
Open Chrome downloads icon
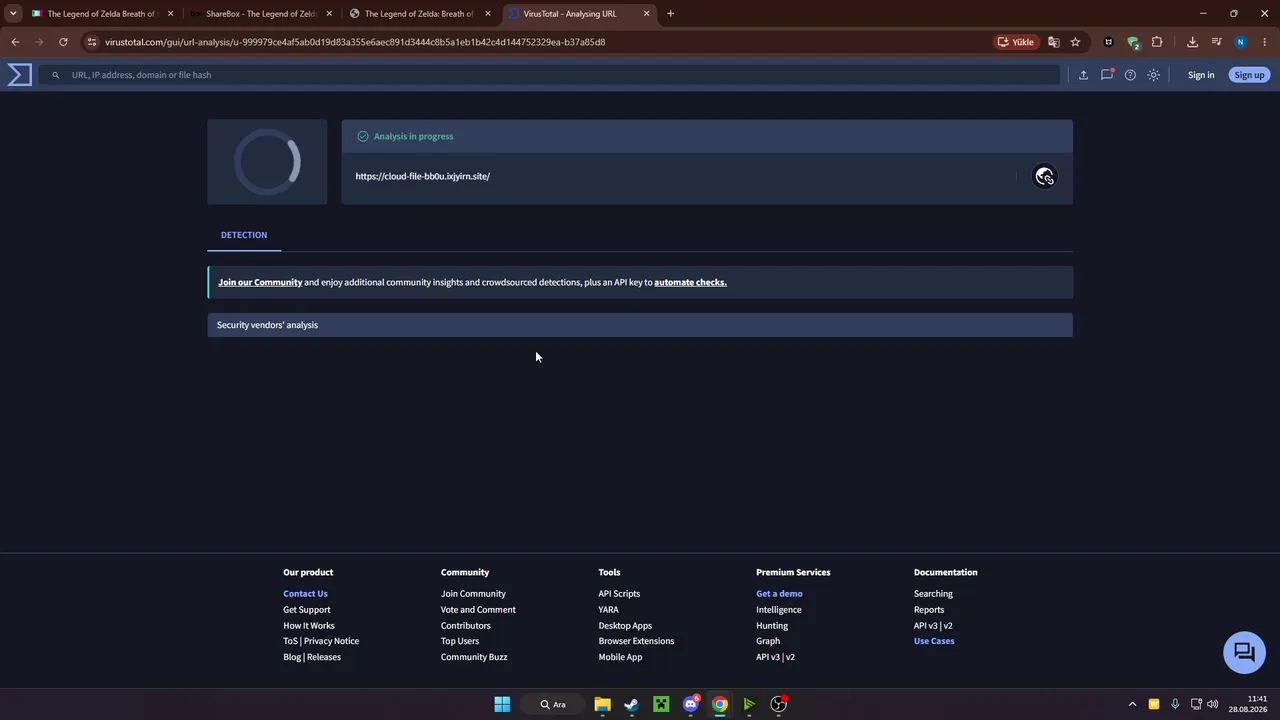click(x=1192, y=42)
